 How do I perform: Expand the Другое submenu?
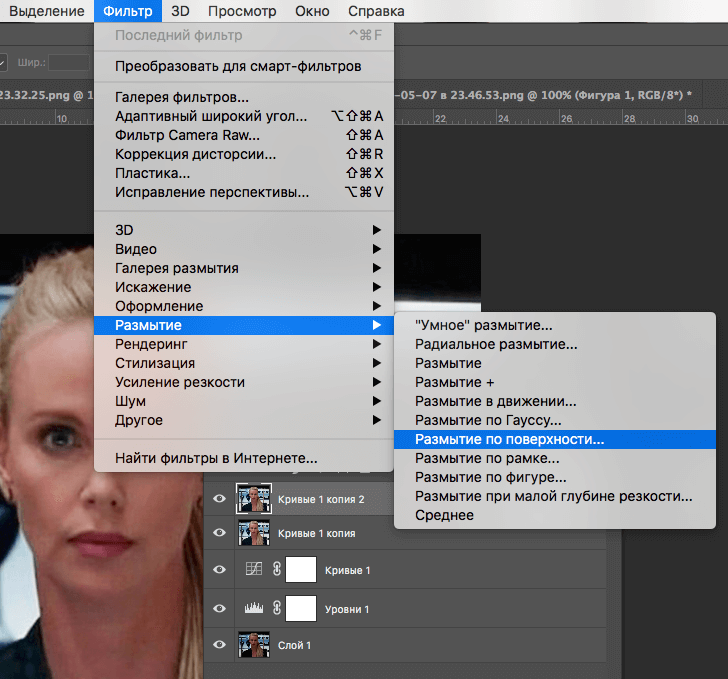tap(244, 420)
